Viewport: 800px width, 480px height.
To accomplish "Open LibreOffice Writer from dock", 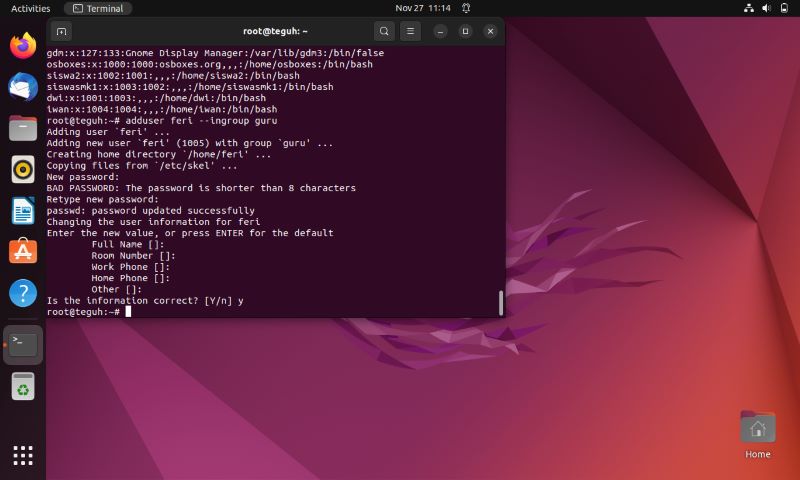I will 23,210.
